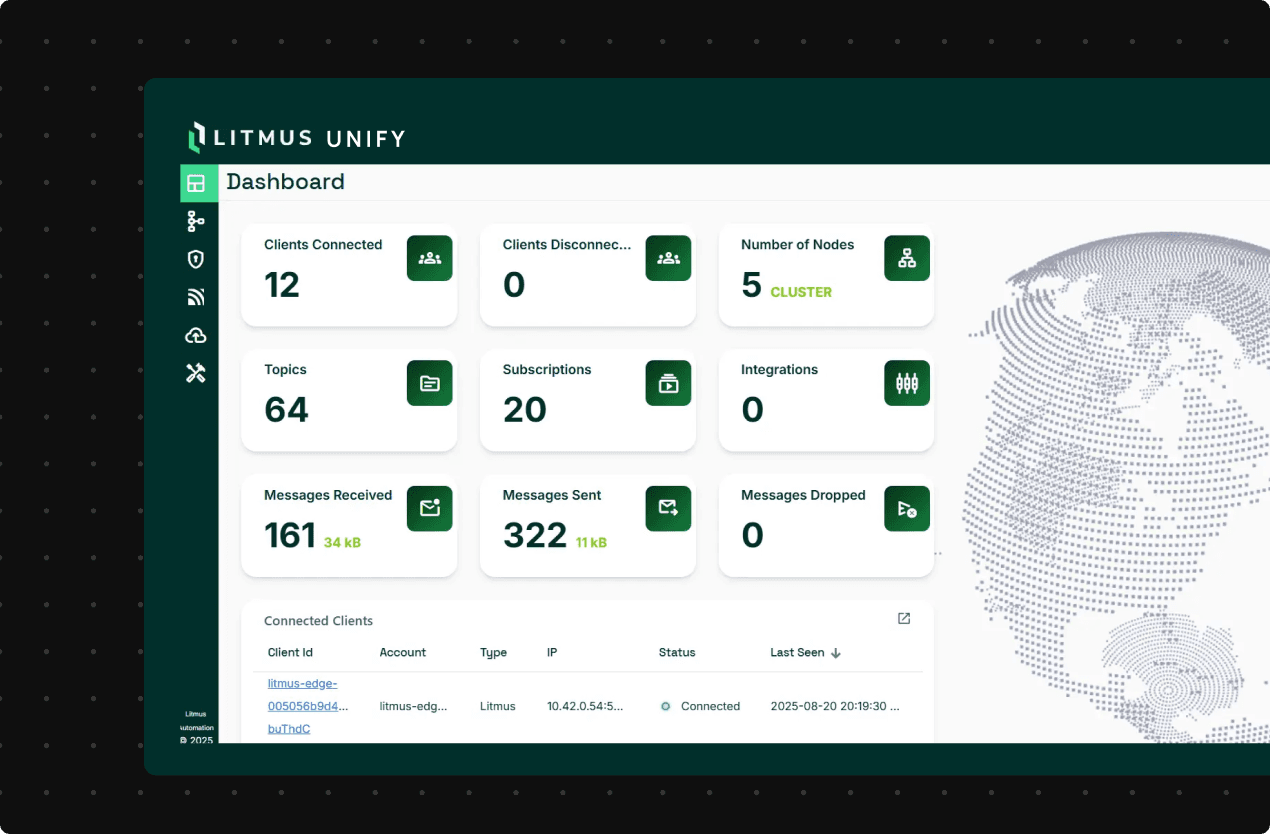
Task: Click the Messages Sent envelope icon
Action: tap(668, 508)
